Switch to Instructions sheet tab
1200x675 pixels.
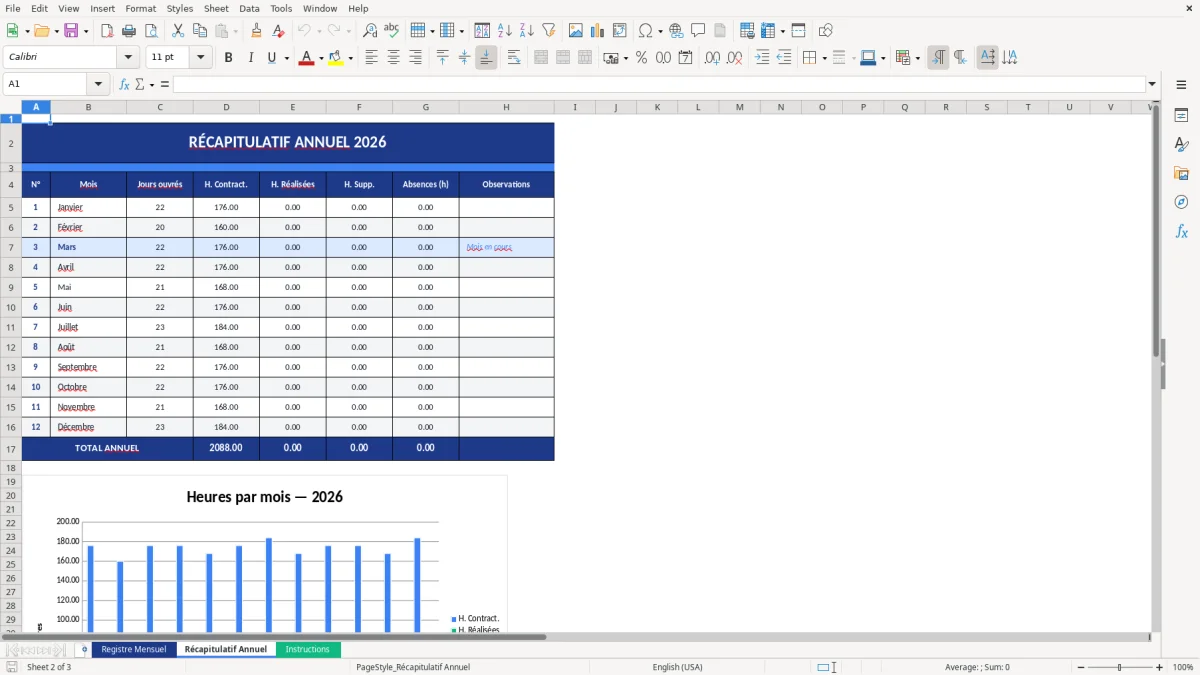[x=307, y=649]
